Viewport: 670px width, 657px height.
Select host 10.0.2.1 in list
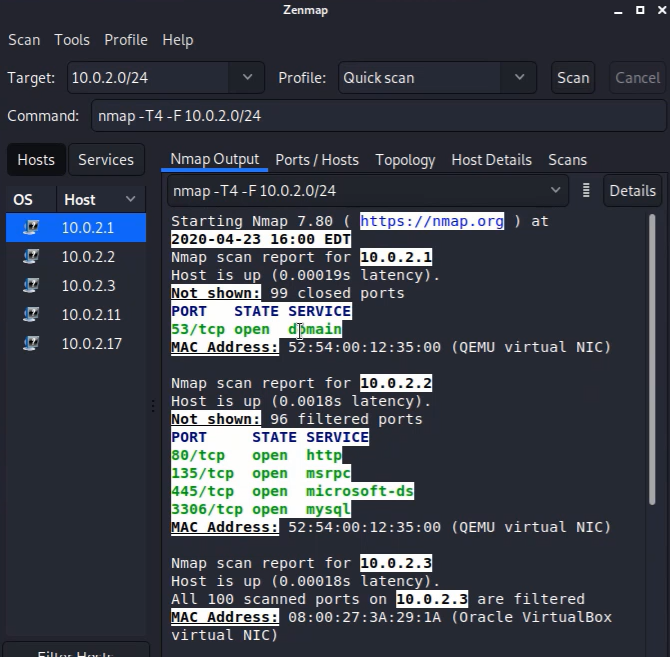[76, 228]
